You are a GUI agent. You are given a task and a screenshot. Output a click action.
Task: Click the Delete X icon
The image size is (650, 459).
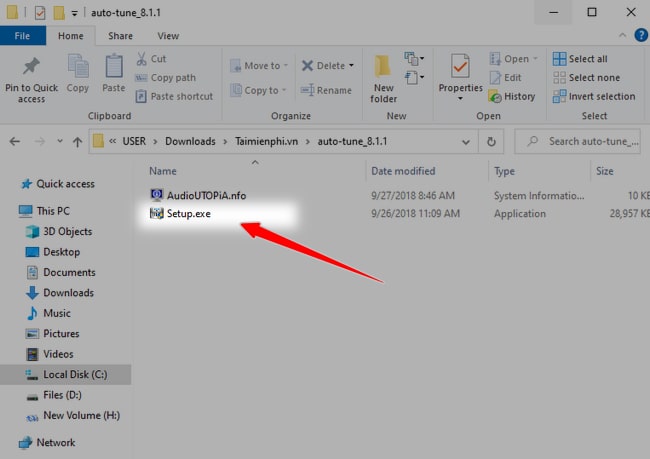click(307, 66)
